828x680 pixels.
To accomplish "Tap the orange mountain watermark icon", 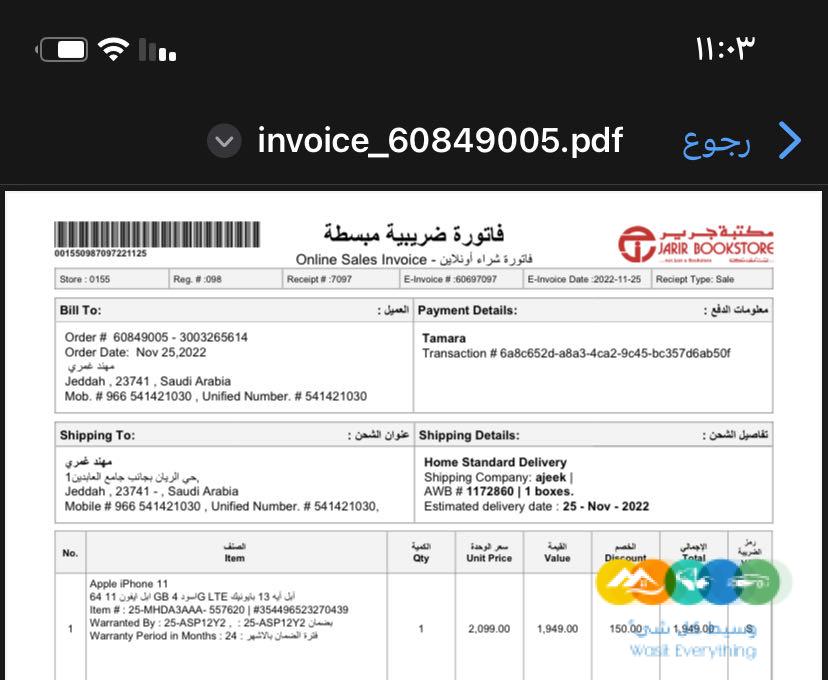I will 650,581.
